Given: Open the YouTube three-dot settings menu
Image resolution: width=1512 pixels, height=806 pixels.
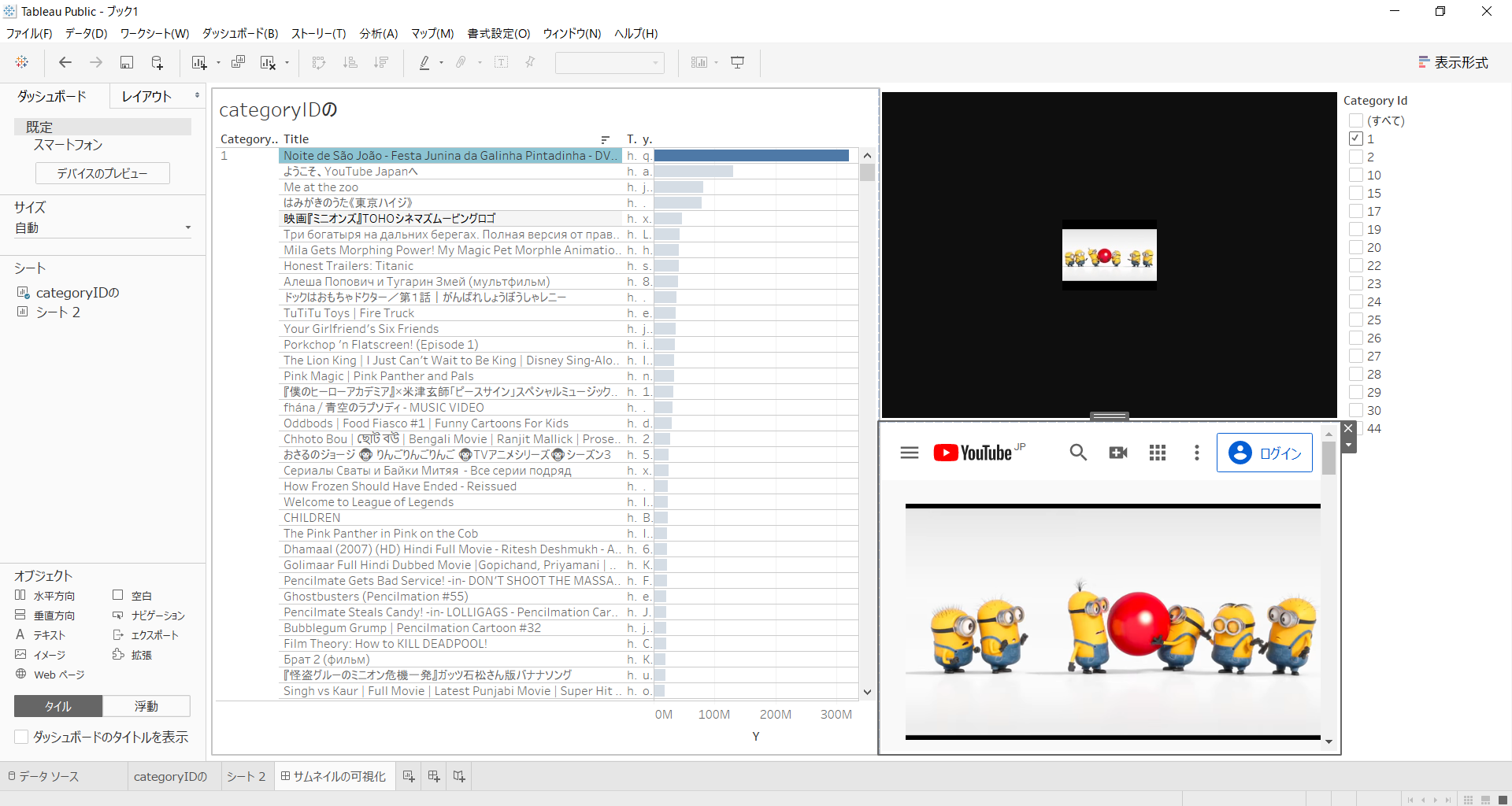Looking at the screenshot, I should click(1197, 453).
